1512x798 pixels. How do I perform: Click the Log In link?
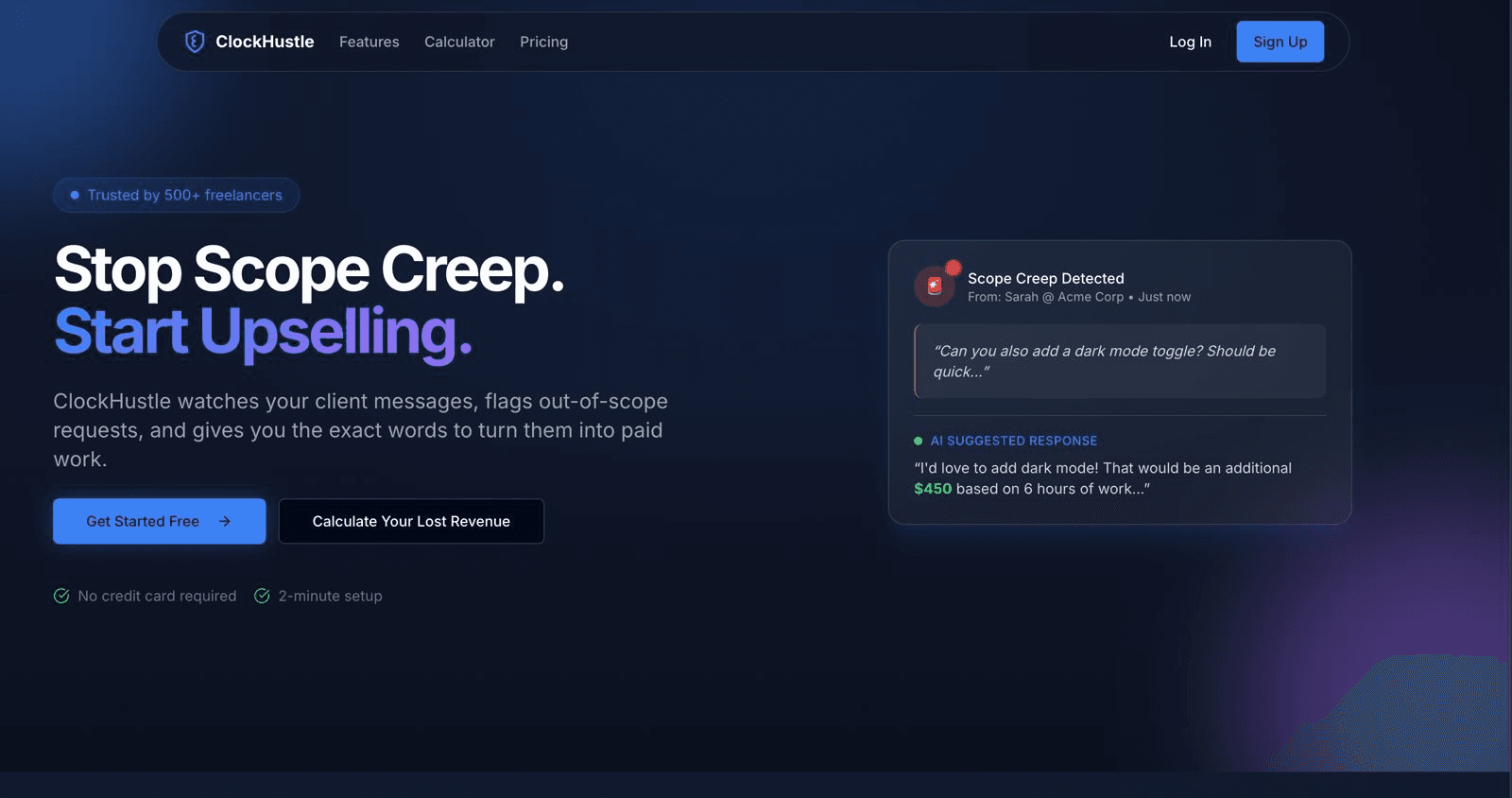click(1191, 42)
